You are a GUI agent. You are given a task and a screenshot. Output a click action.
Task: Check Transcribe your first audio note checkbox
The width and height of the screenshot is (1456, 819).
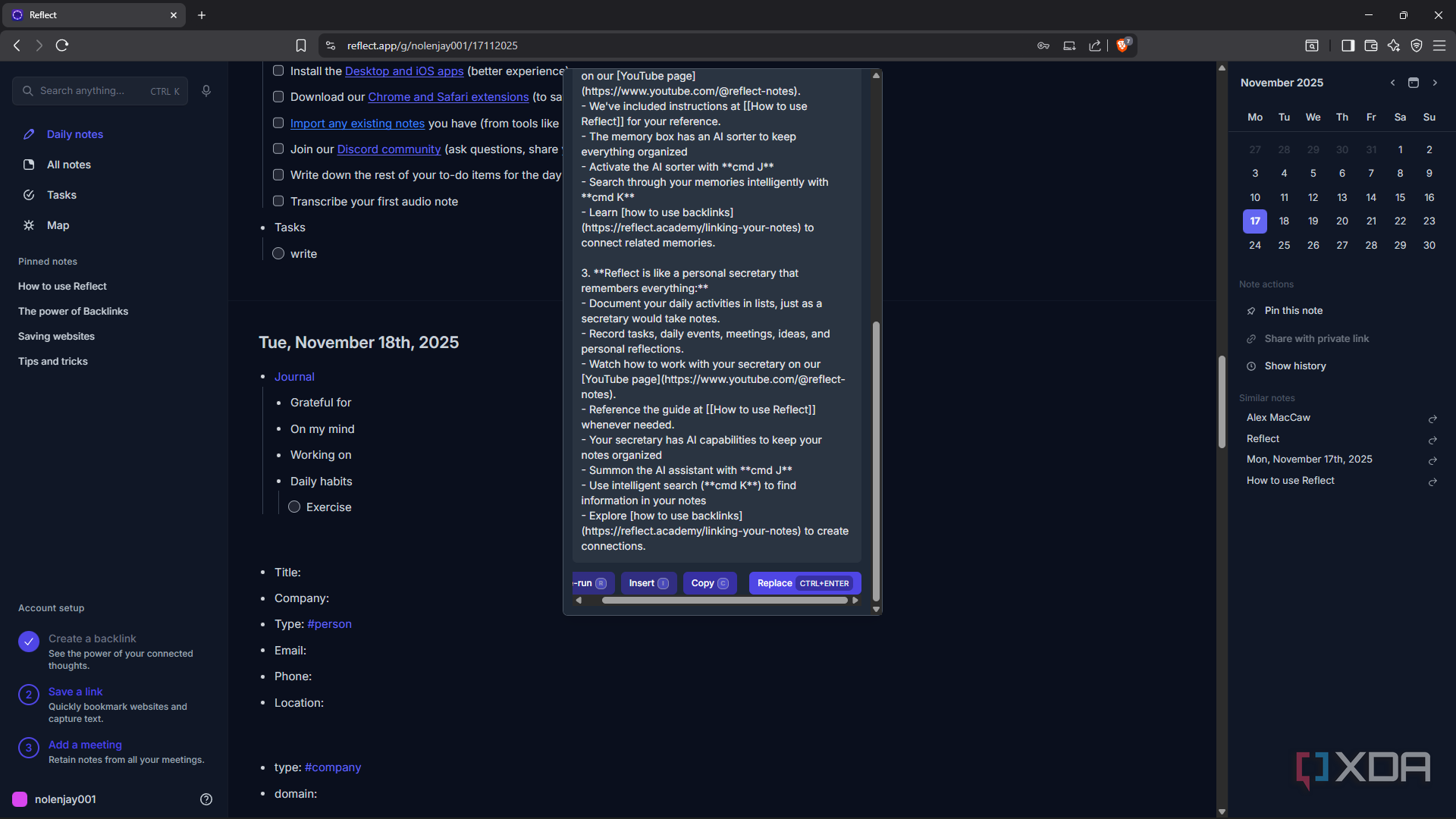(278, 201)
